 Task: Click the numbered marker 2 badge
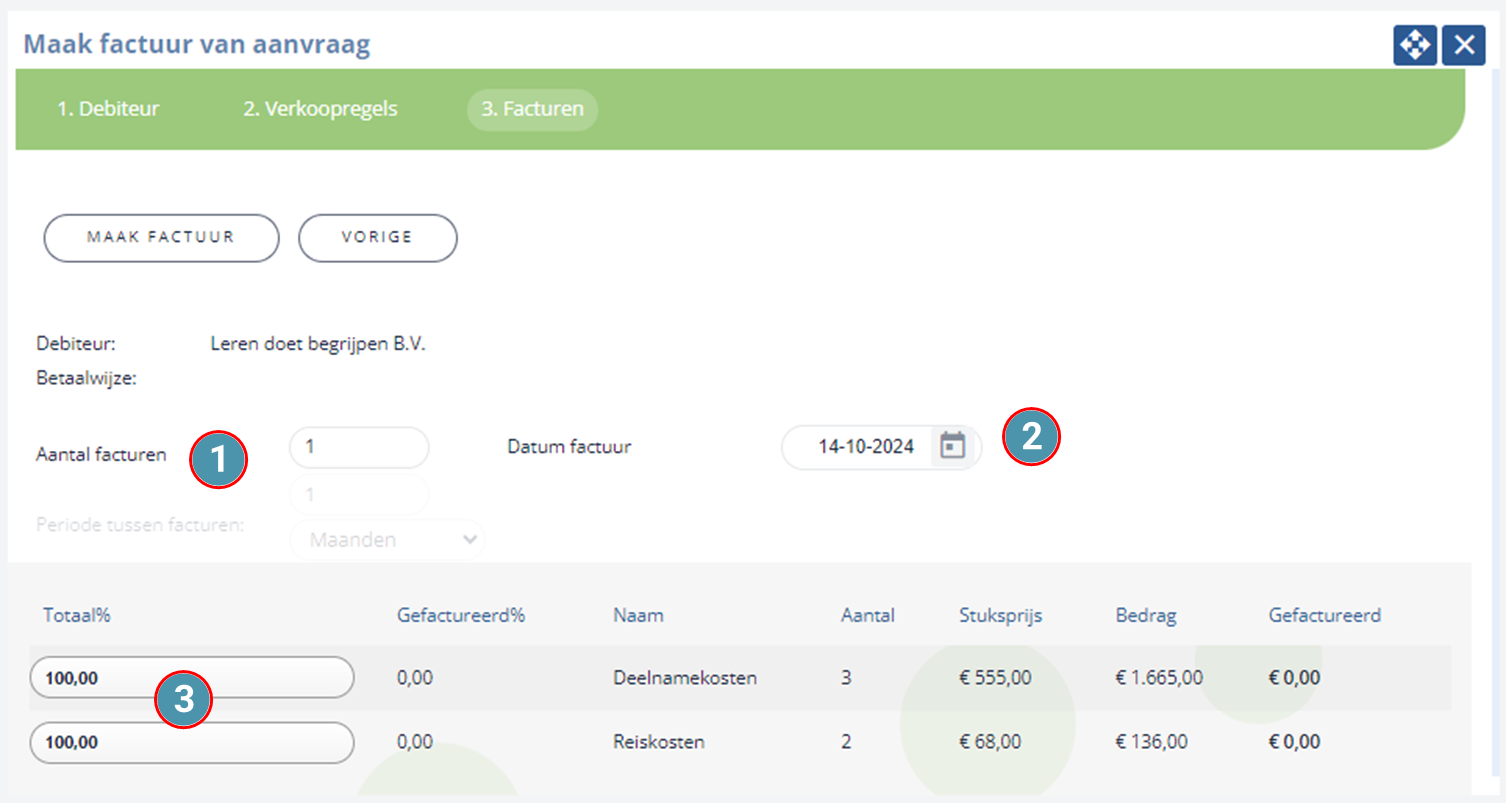click(x=1032, y=437)
